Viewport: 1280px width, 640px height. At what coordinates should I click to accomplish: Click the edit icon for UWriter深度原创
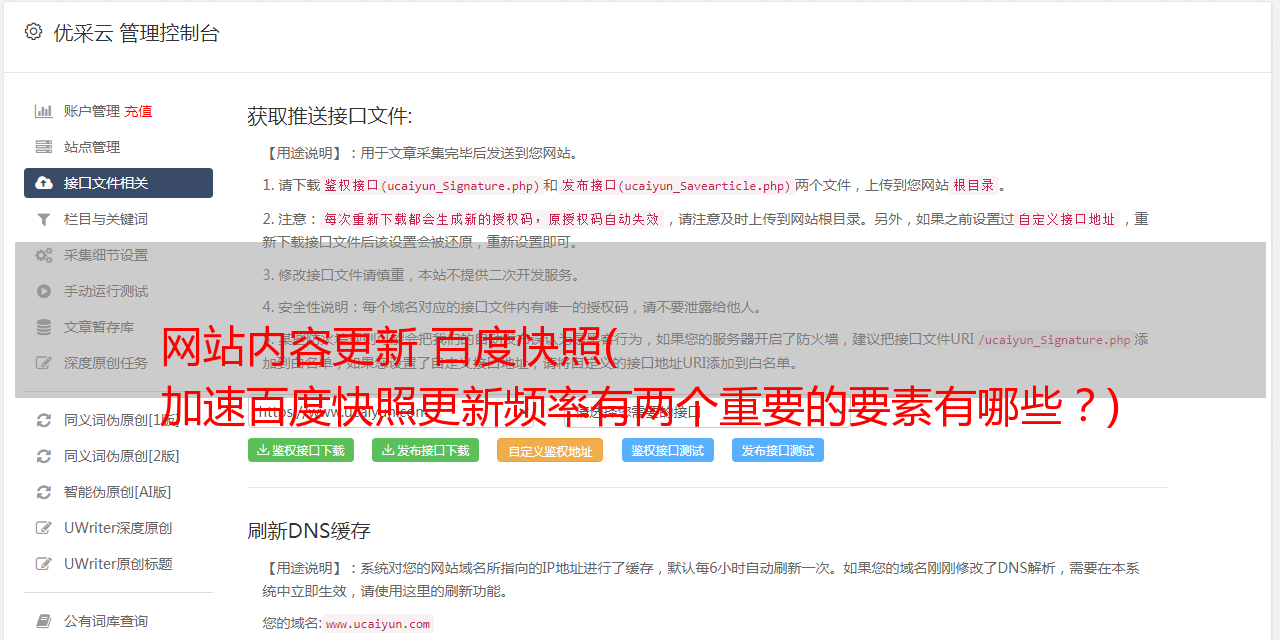[44, 528]
